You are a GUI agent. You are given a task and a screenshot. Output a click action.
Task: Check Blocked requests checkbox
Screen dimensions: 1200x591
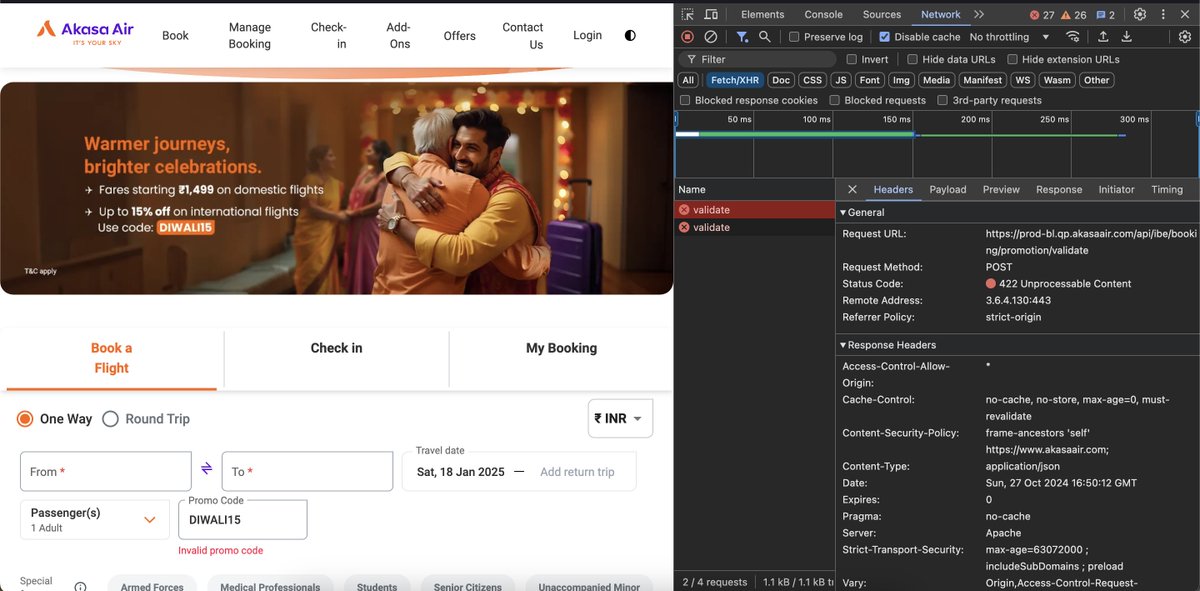point(834,100)
